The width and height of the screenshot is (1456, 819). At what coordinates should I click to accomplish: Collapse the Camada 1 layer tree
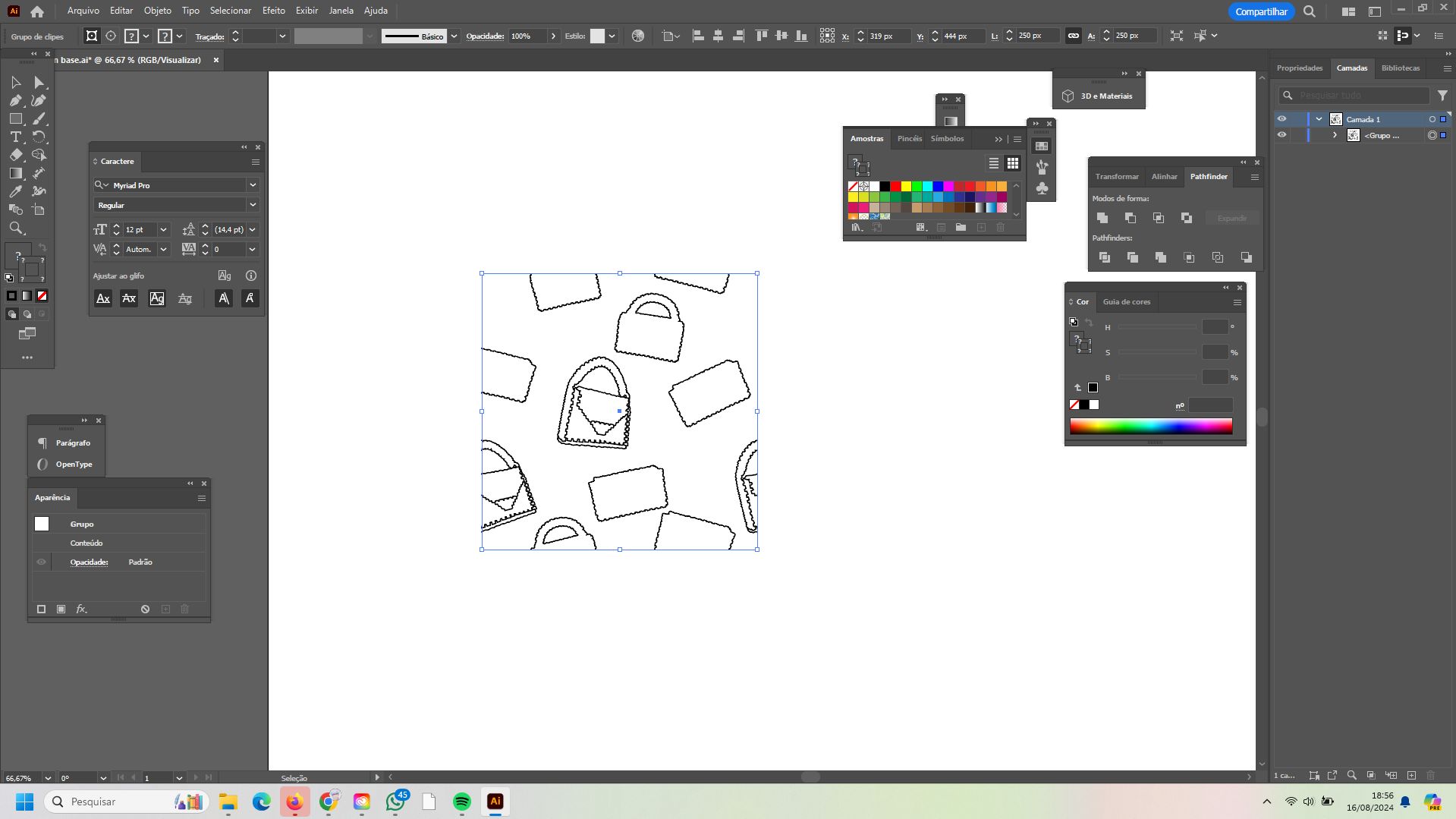(x=1319, y=119)
